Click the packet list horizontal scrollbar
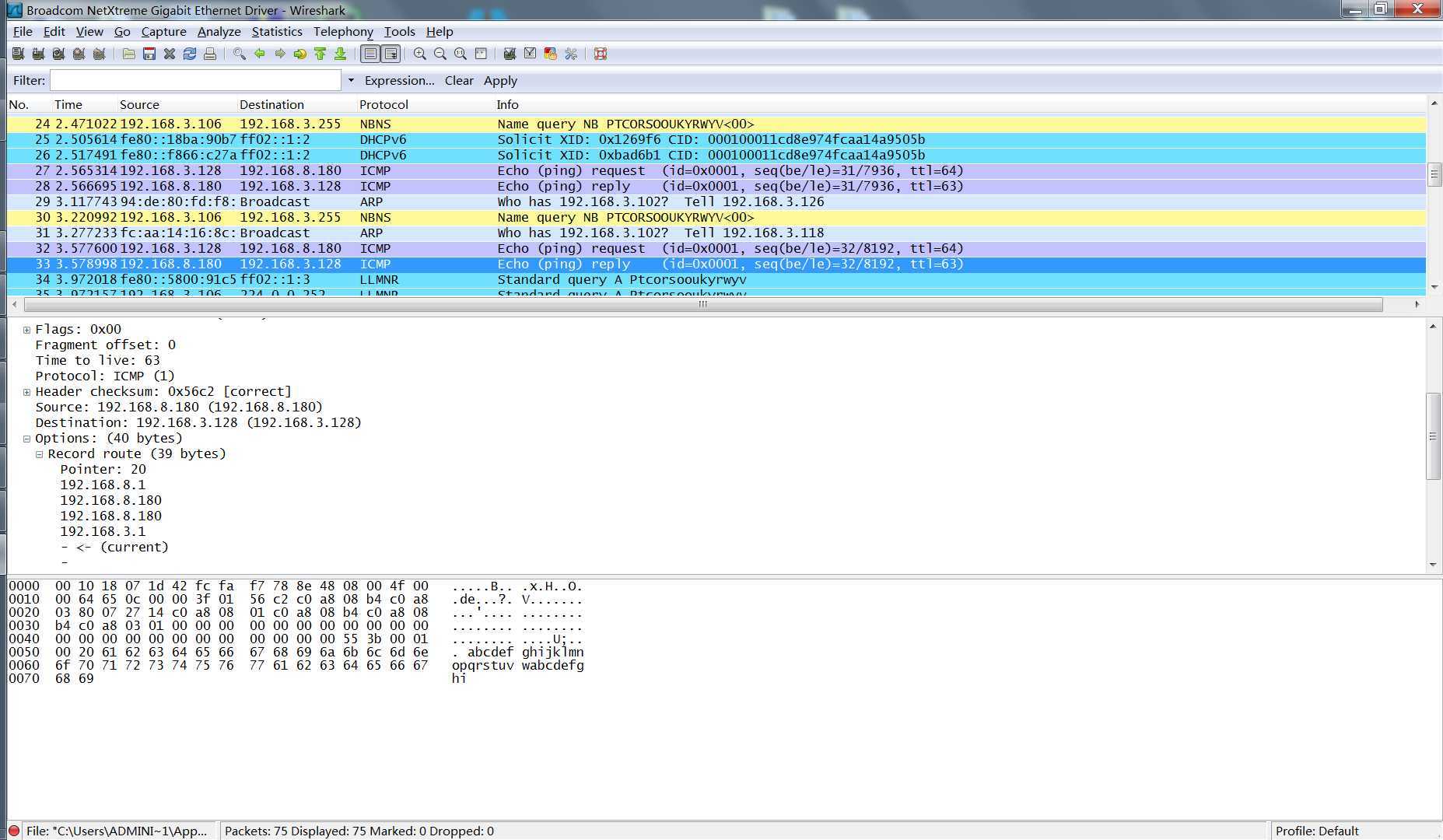Image resolution: width=1443 pixels, height=840 pixels. 702,304
